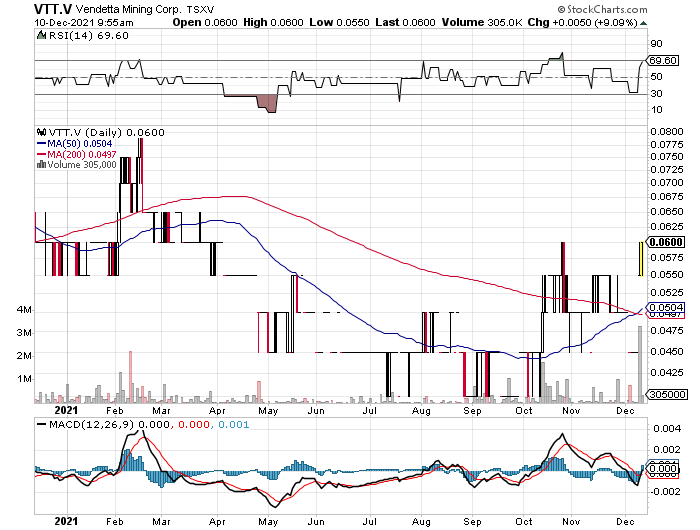Click the bold last price tag 0.0600

click(x=666, y=242)
